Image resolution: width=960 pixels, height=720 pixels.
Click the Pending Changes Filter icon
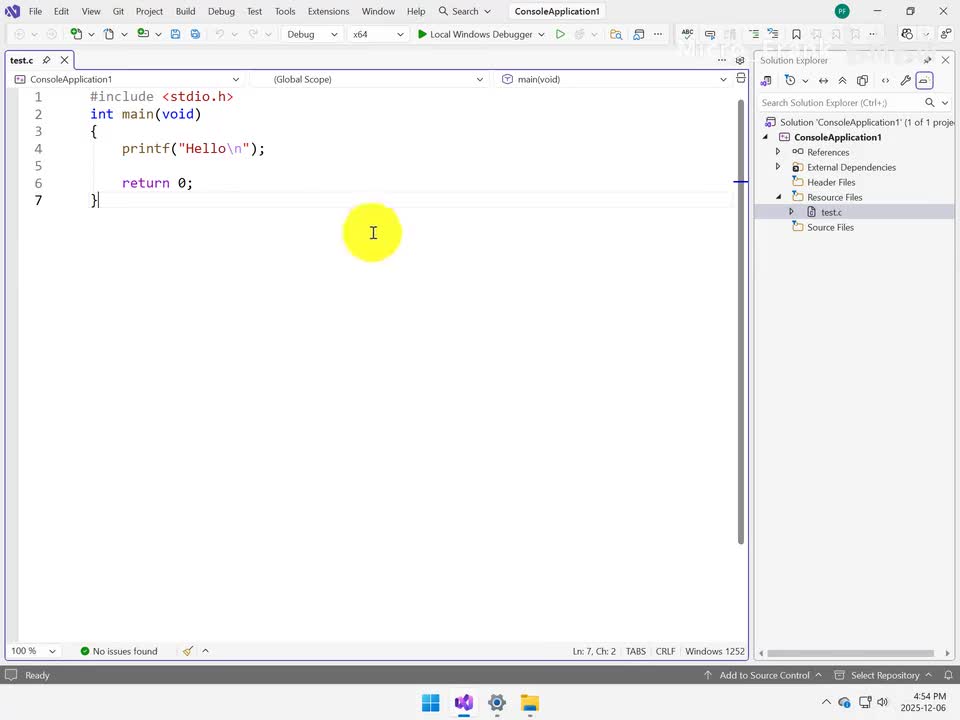[x=790, y=80]
